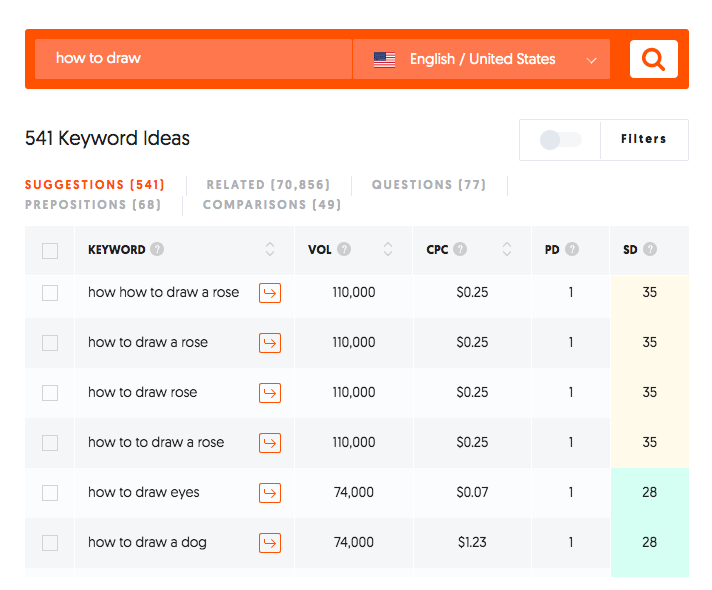Screen dimensions: 712x590
Task: Open the English / United States language dropdown
Action: [x=482, y=59]
